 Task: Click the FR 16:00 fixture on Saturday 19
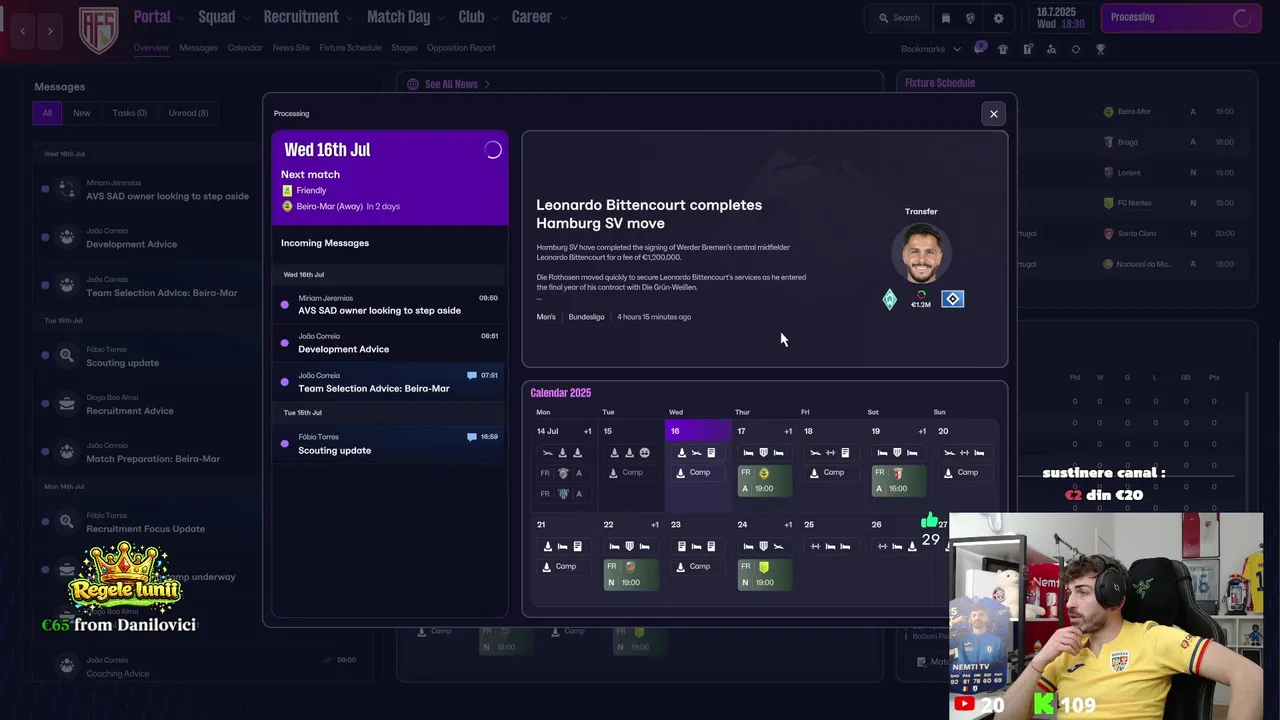pos(898,481)
